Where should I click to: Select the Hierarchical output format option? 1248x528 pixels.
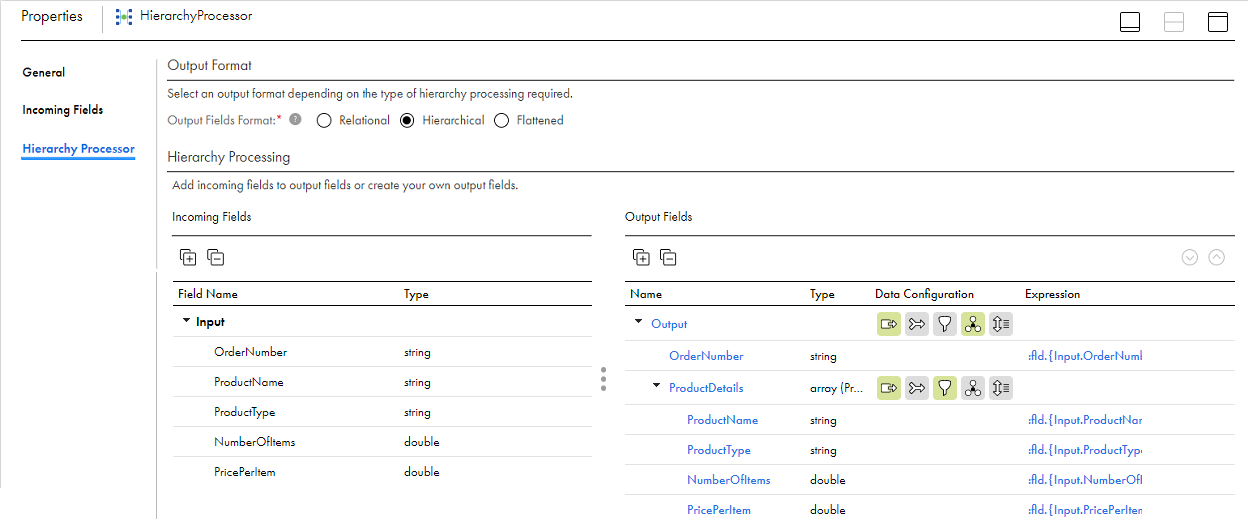tap(407, 120)
